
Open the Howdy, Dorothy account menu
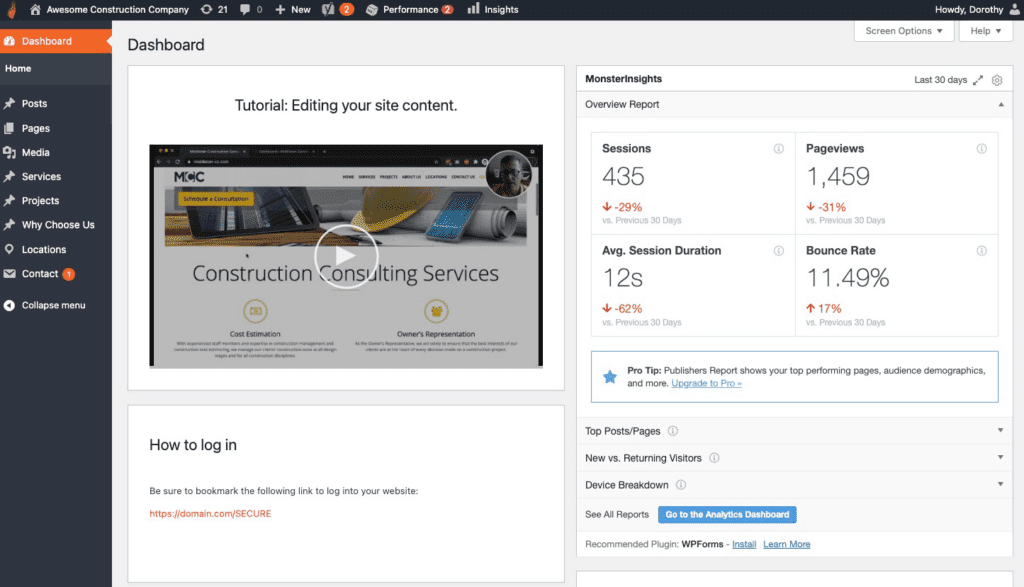972,9
